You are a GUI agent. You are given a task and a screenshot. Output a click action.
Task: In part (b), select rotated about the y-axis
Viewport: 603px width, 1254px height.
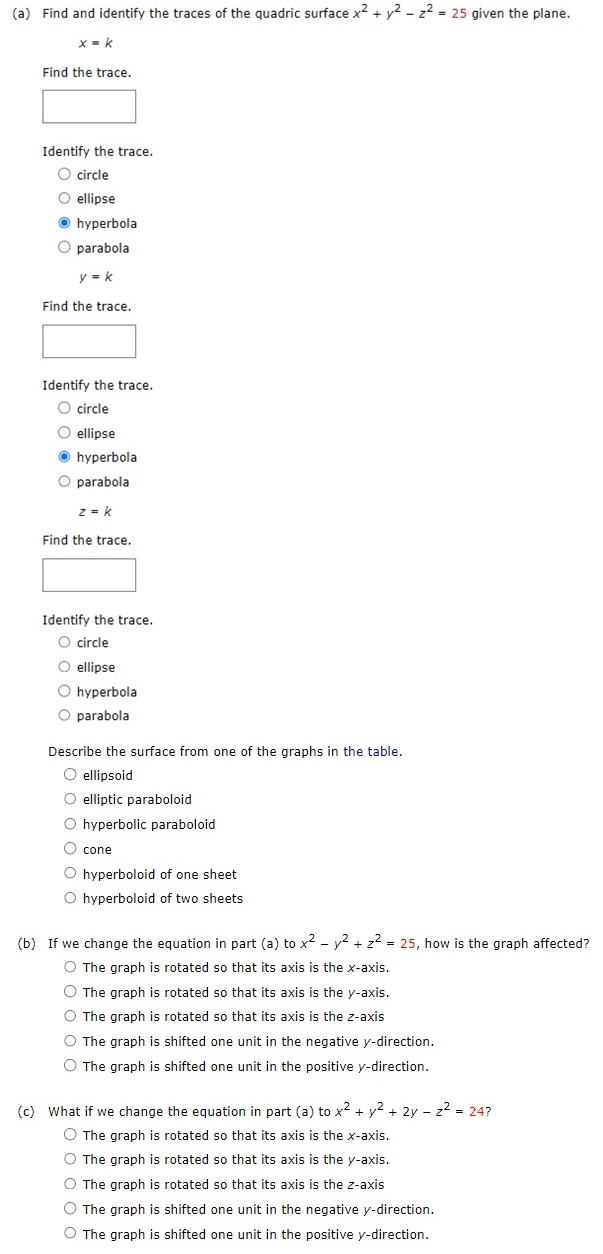pyautogui.click(x=71, y=992)
